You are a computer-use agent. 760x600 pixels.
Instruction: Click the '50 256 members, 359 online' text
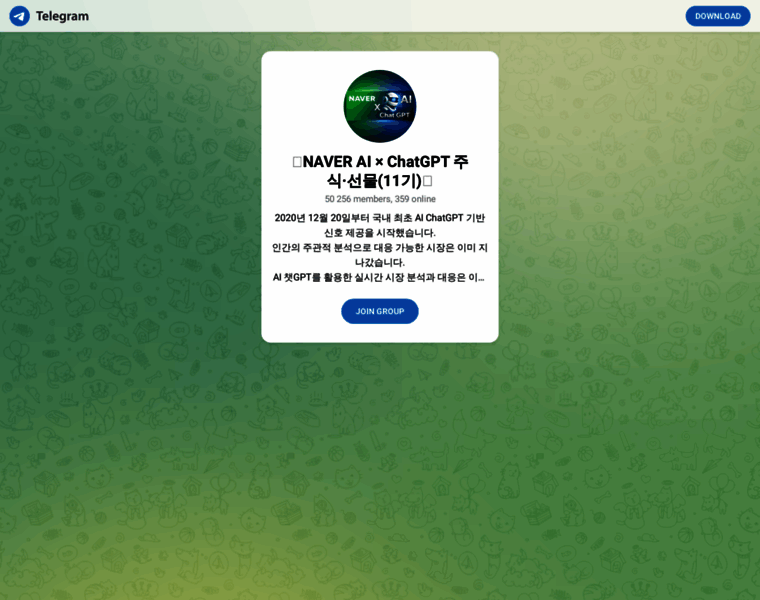380,199
